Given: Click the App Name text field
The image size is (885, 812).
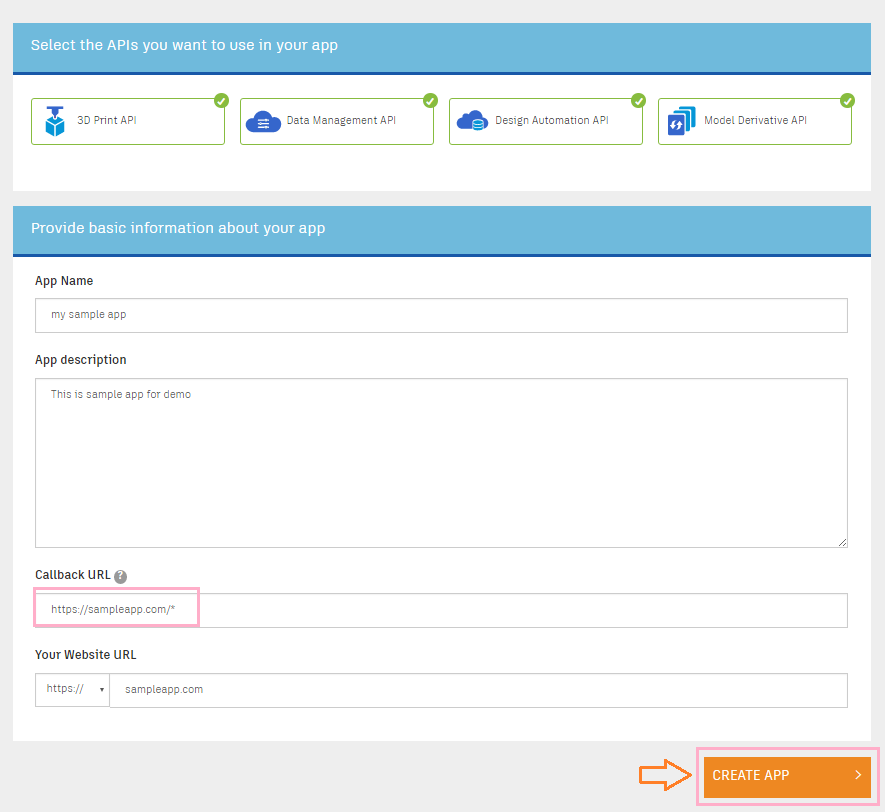Looking at the screenshot, I should (x=441, y=315).
